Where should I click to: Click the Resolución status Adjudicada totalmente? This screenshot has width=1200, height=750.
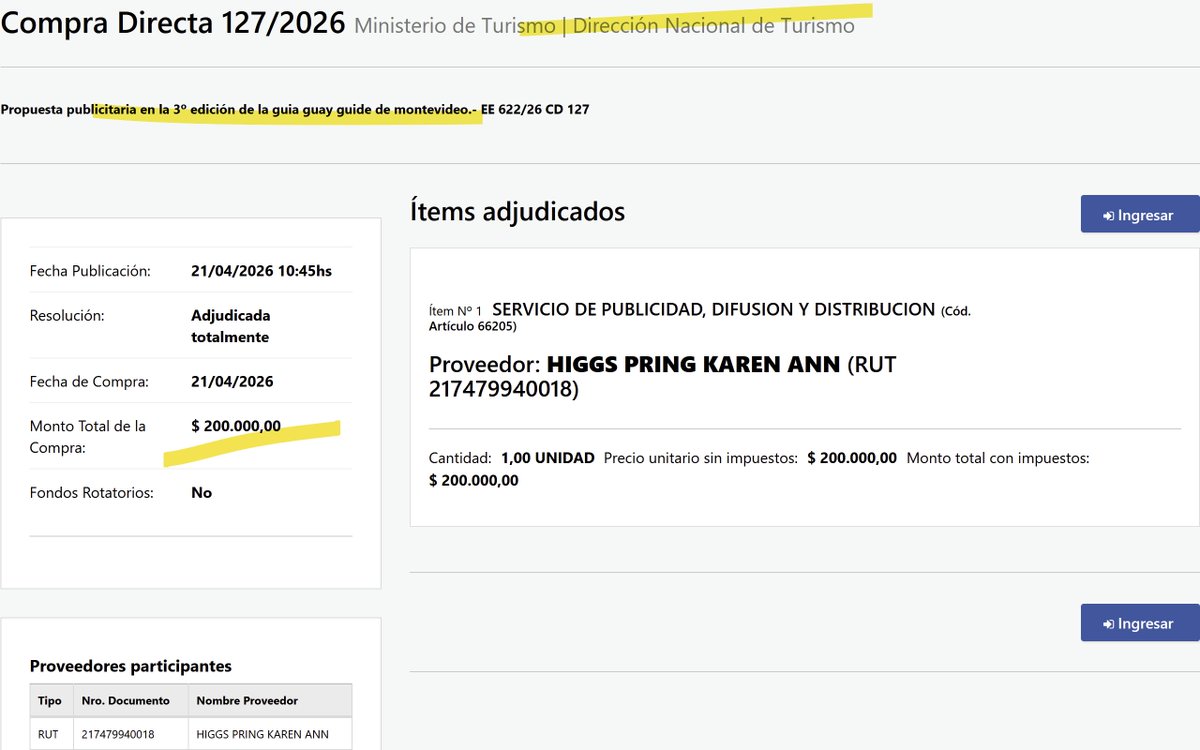tap(230, 325)
